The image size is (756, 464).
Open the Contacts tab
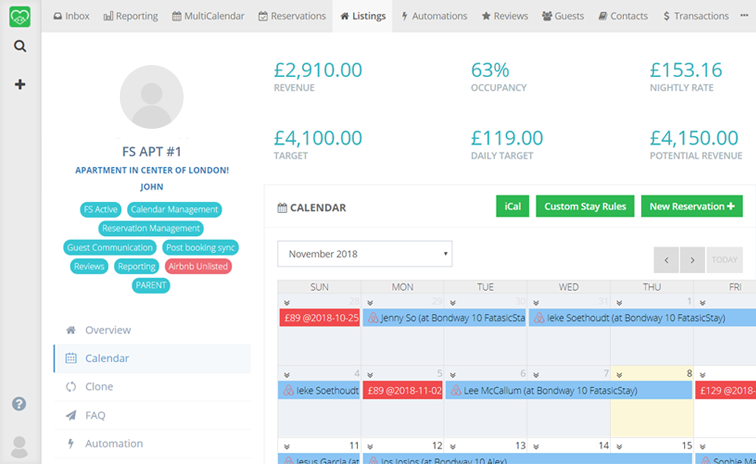coord(623,16)
